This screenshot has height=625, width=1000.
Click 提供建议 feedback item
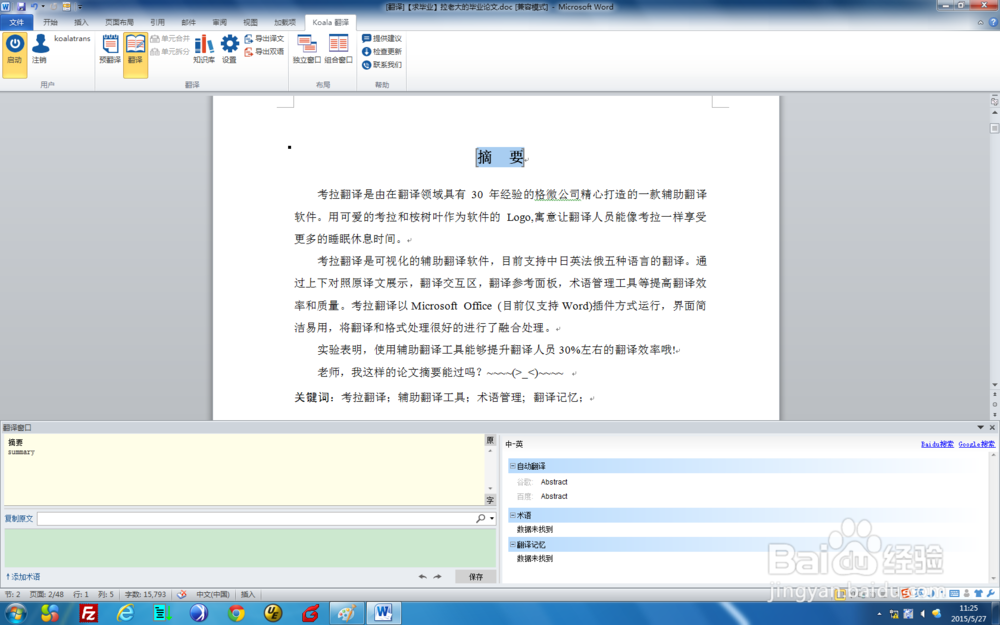[381, 39]
